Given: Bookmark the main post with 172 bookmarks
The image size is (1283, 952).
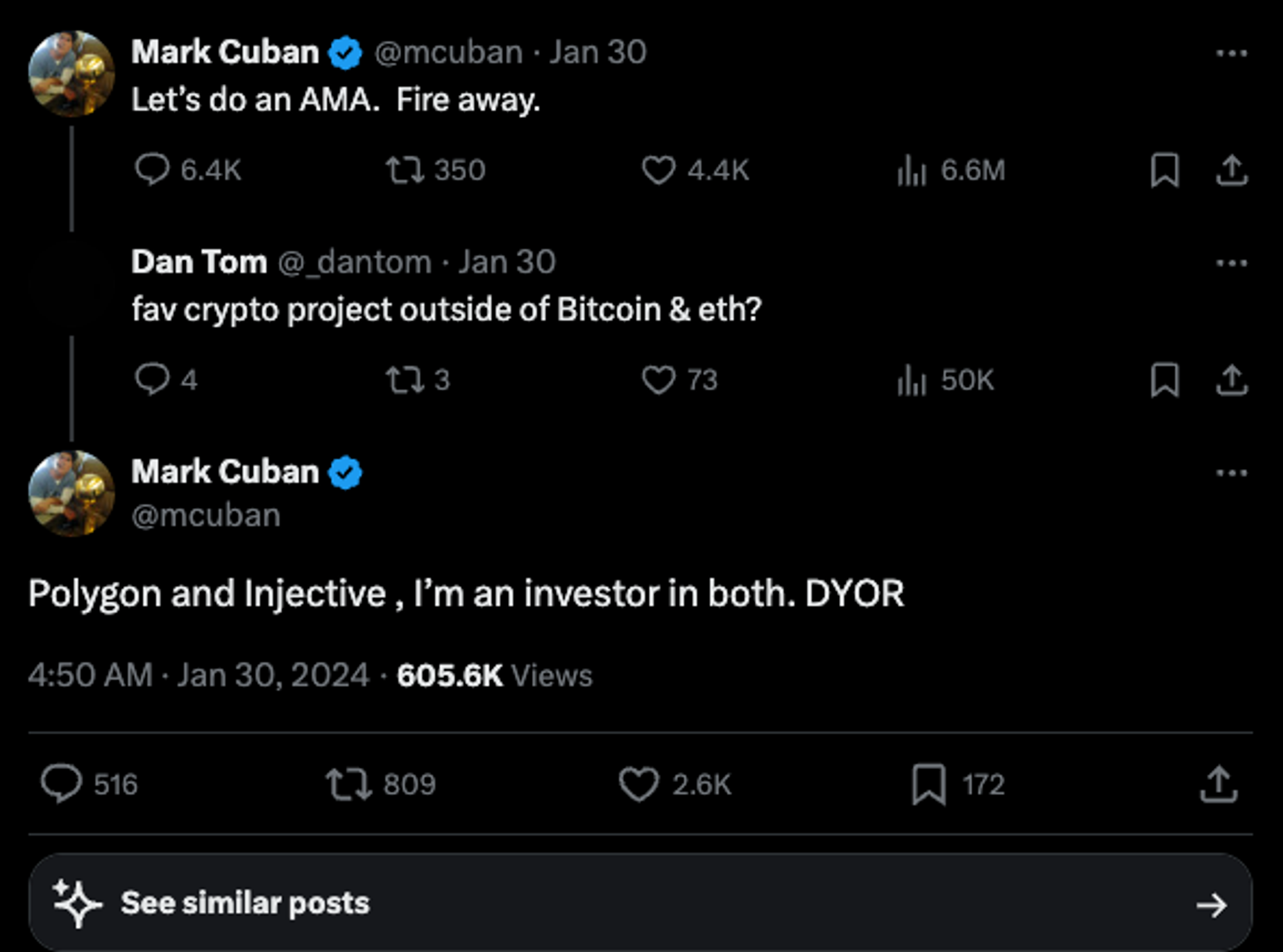Looking at the screenshot, I should (x=929, y=784).
